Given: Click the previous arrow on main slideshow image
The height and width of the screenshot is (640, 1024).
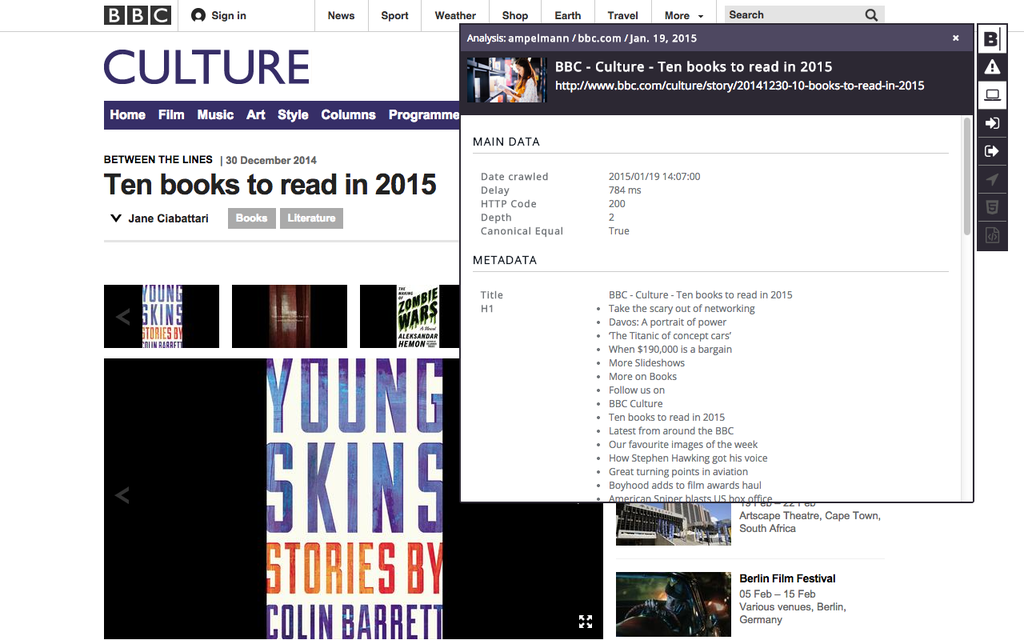Looking at the screenshot, I should click(x=122, y=495).
